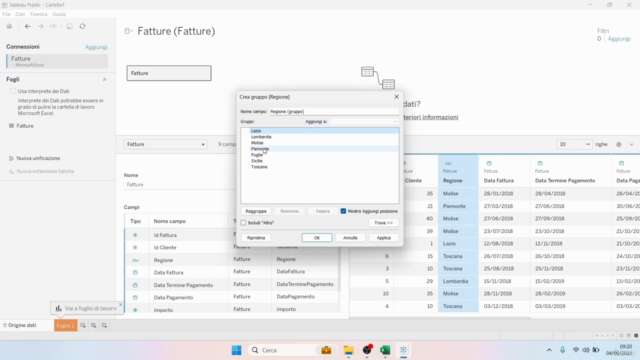Click the Ripristina button
Viewport: 640px width, 360px height.
coord(256,238)
